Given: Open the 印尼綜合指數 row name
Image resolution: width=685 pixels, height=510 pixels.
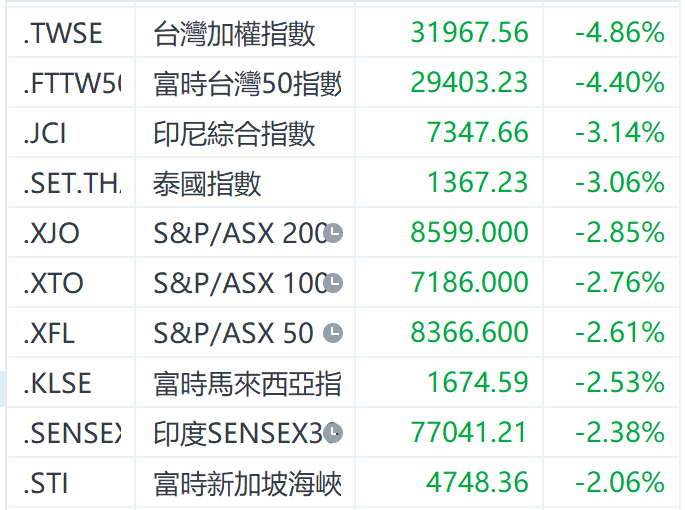Looking at the screenshot, I should (x=234, y=133).
